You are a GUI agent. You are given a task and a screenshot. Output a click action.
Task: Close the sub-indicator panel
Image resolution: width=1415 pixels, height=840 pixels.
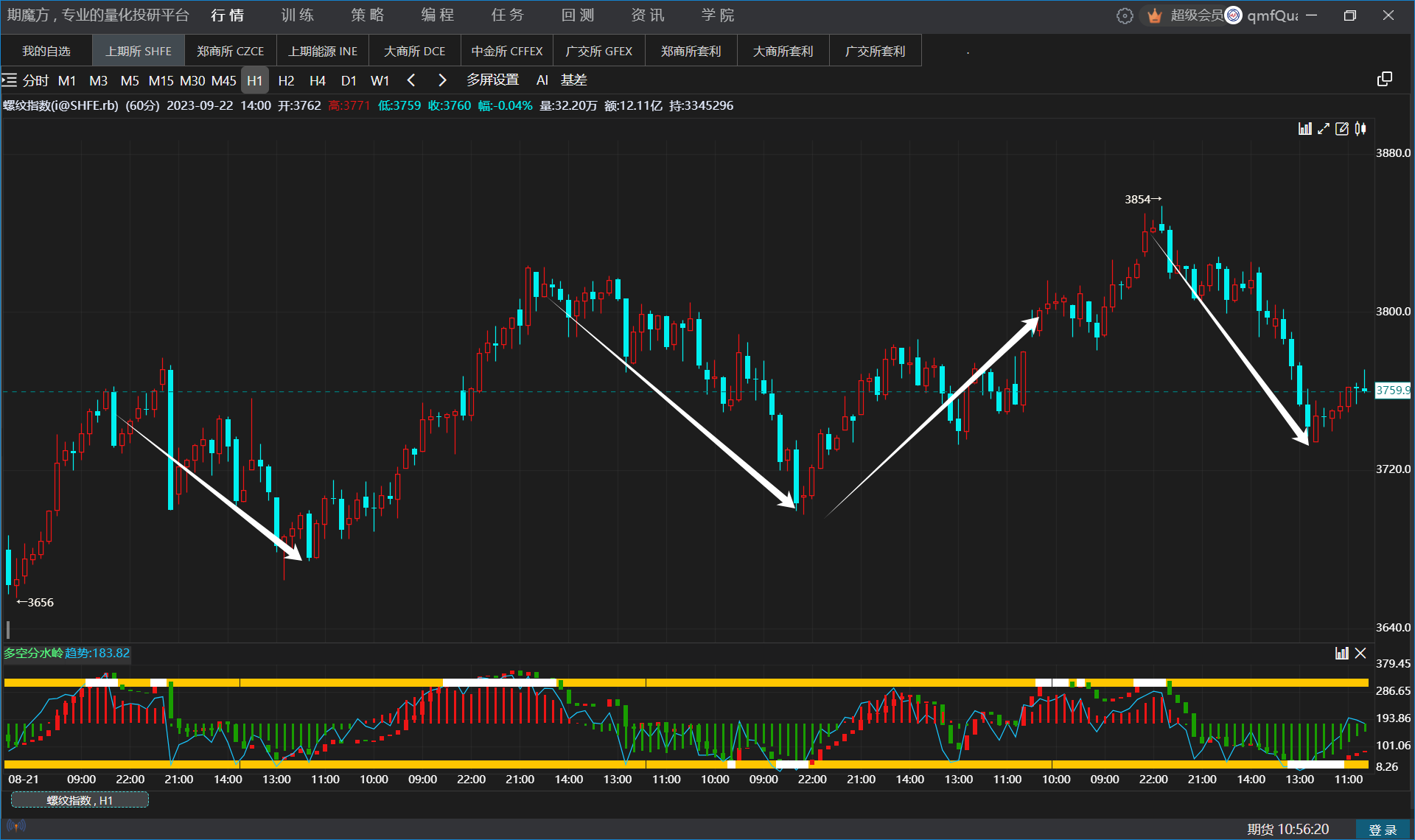click(x=1360, y=653)
